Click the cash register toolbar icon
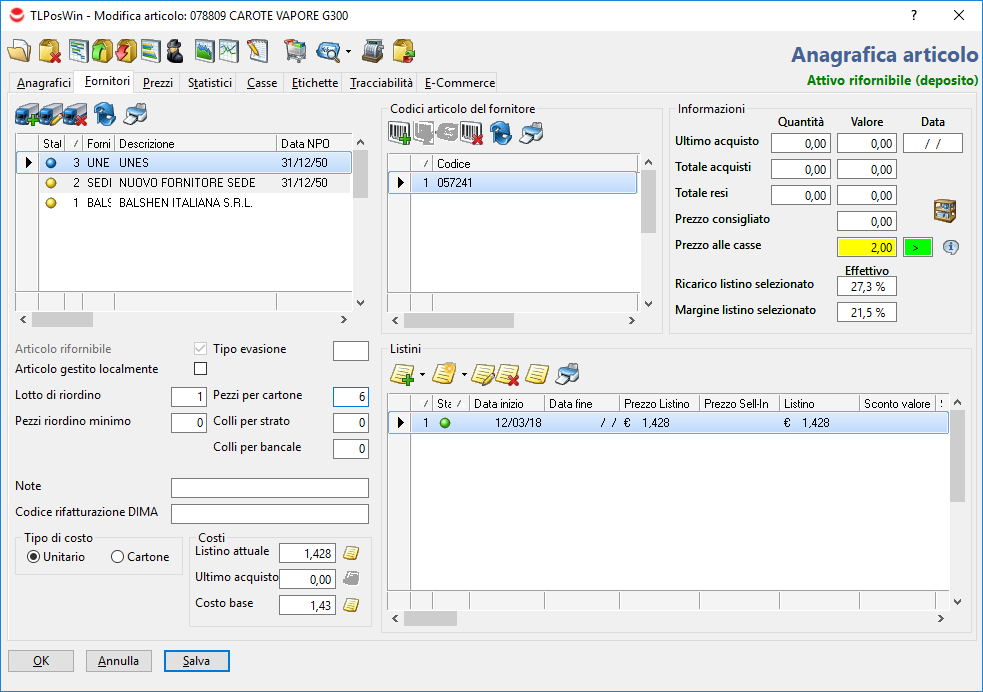This screenshot has width=983, height=692. pos(373,51)
